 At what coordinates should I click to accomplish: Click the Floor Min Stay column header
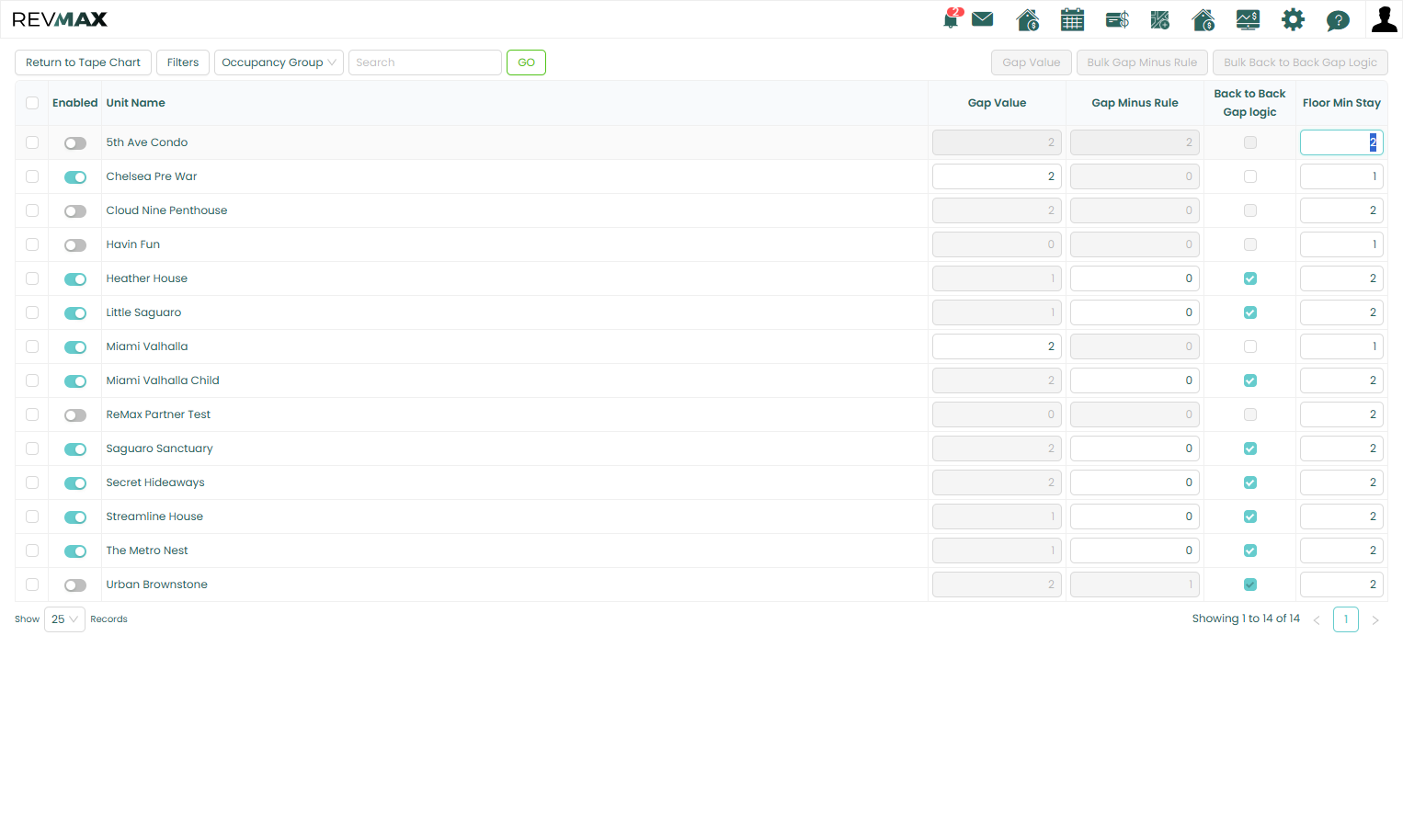tap(1341, 103)
